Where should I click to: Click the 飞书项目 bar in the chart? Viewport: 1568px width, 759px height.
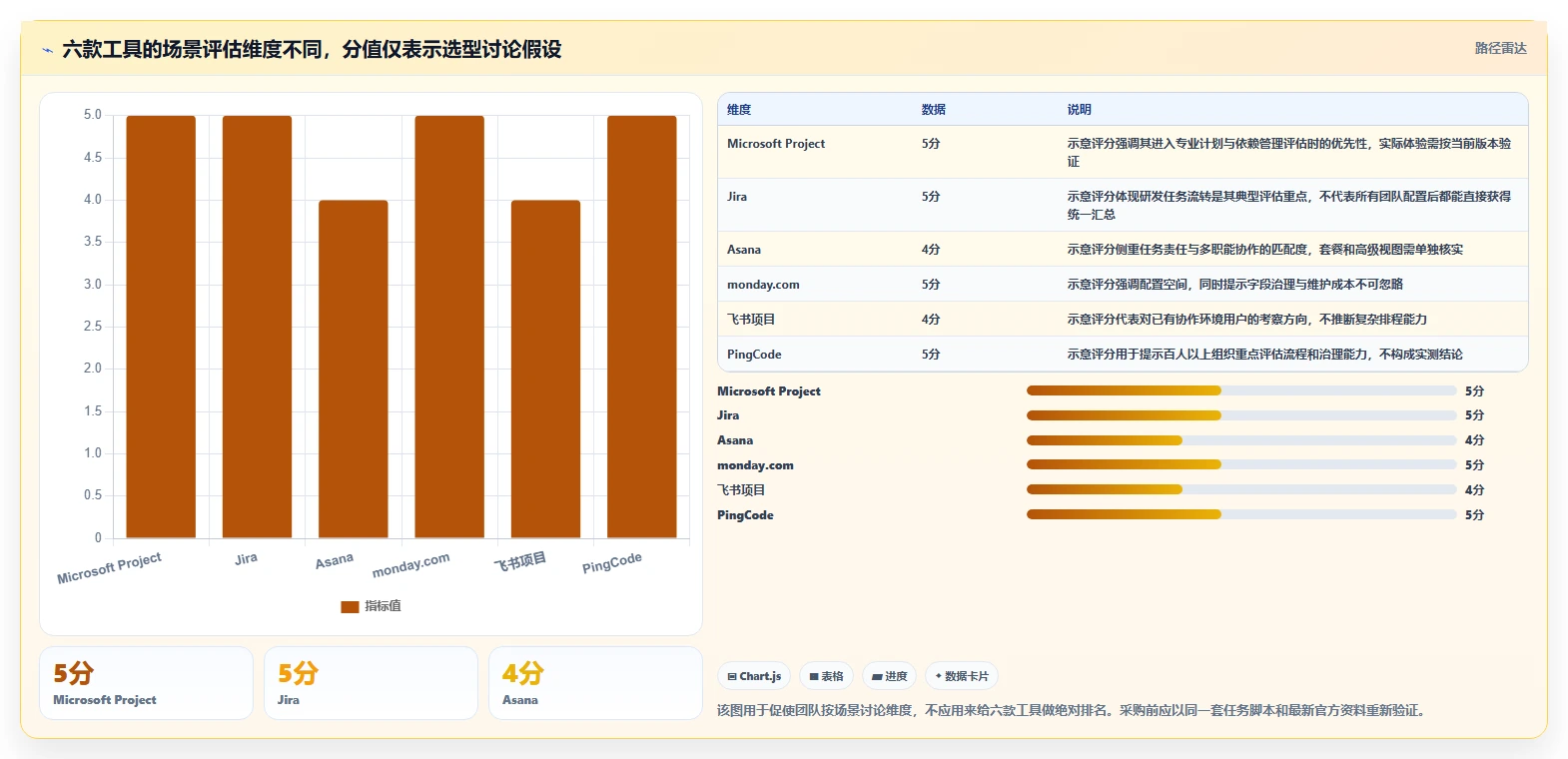coord(545,370)
